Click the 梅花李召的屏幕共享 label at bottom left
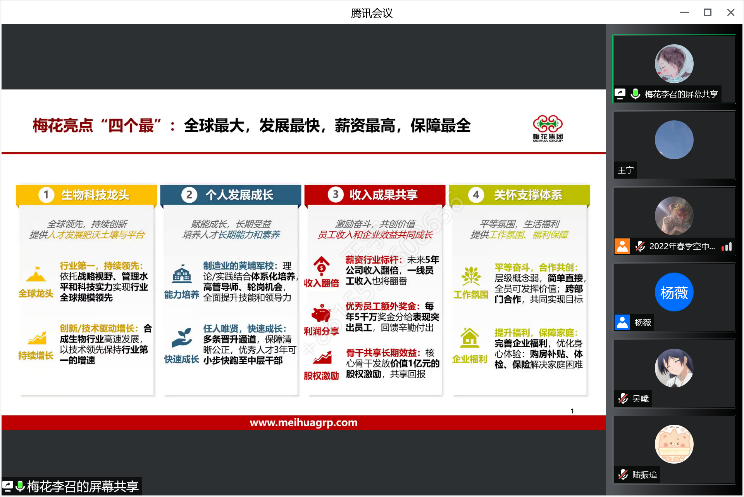The image size is (744, 497). point(82,487)
